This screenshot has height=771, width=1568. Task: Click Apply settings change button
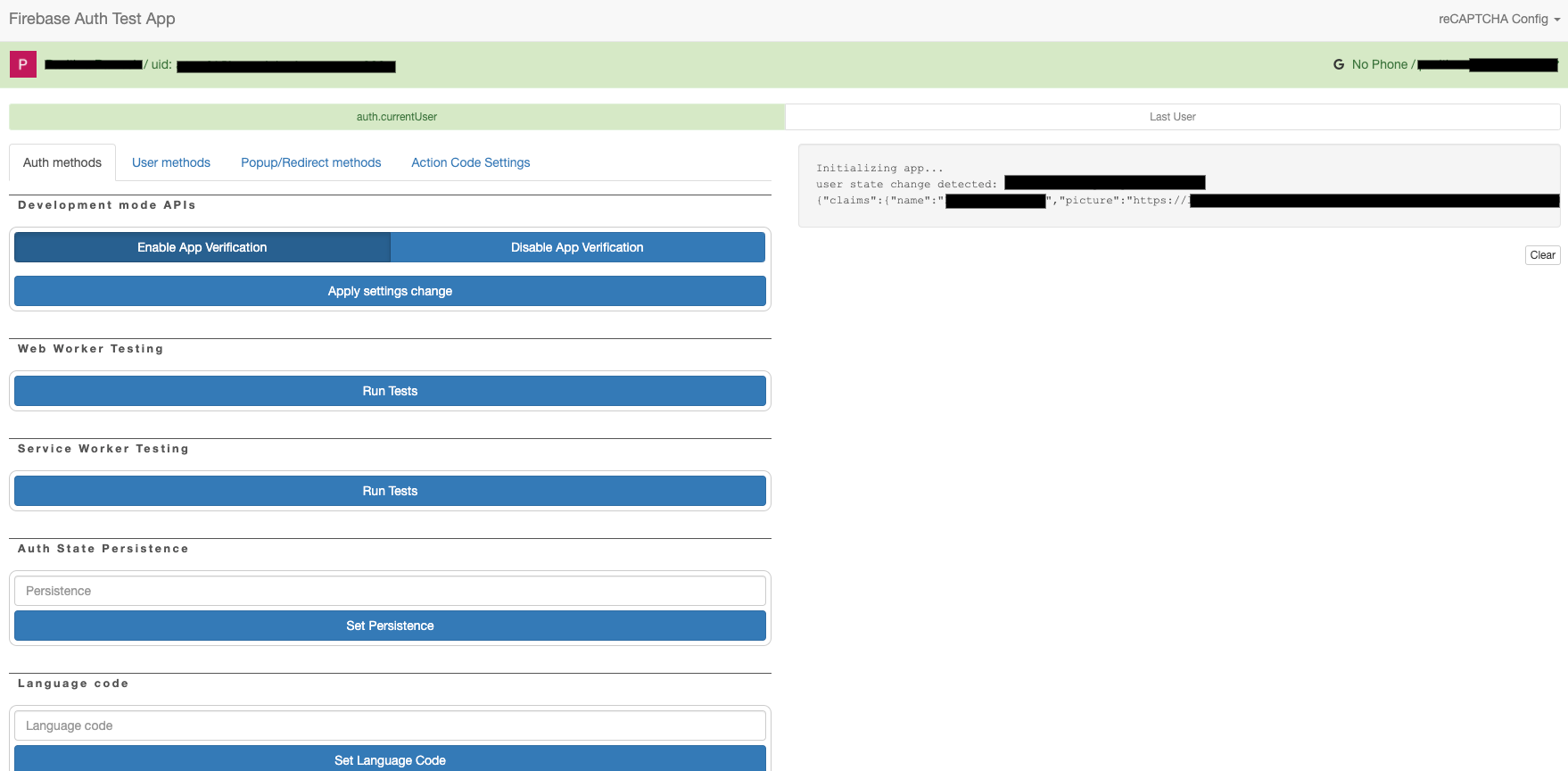pos(390,291)
